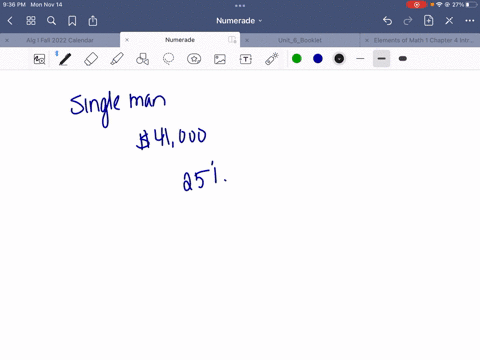This screenshot has width=480, height=360.
Task: Add a new page
Action: click(428, 21)
